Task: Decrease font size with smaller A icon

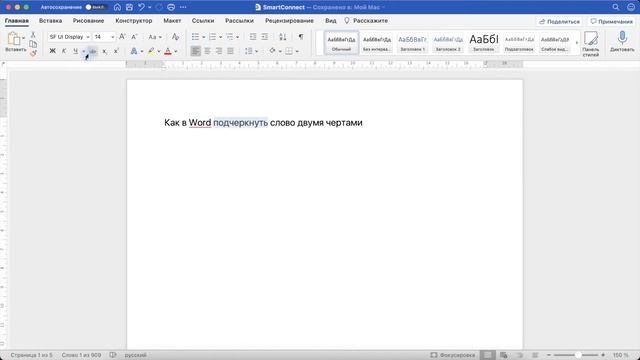Action: coord(134,37)
